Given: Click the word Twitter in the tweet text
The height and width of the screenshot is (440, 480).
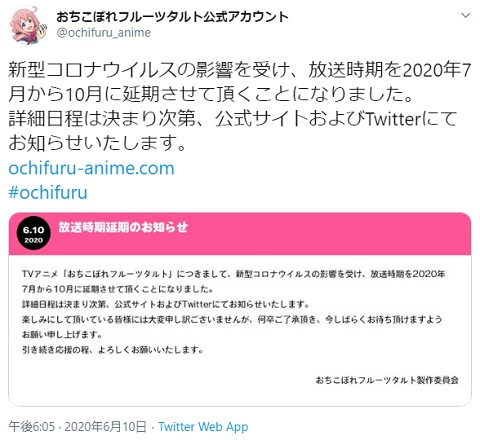Looking at the screenshot, I should [394, 119].
